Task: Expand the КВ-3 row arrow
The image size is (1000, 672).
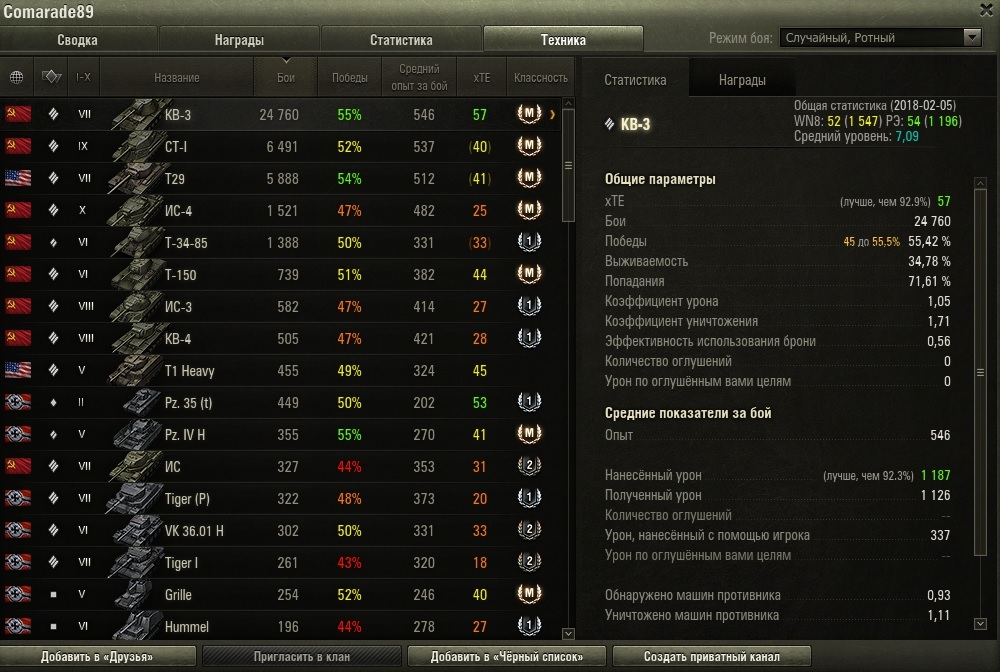Action: (x=552, y=115)
